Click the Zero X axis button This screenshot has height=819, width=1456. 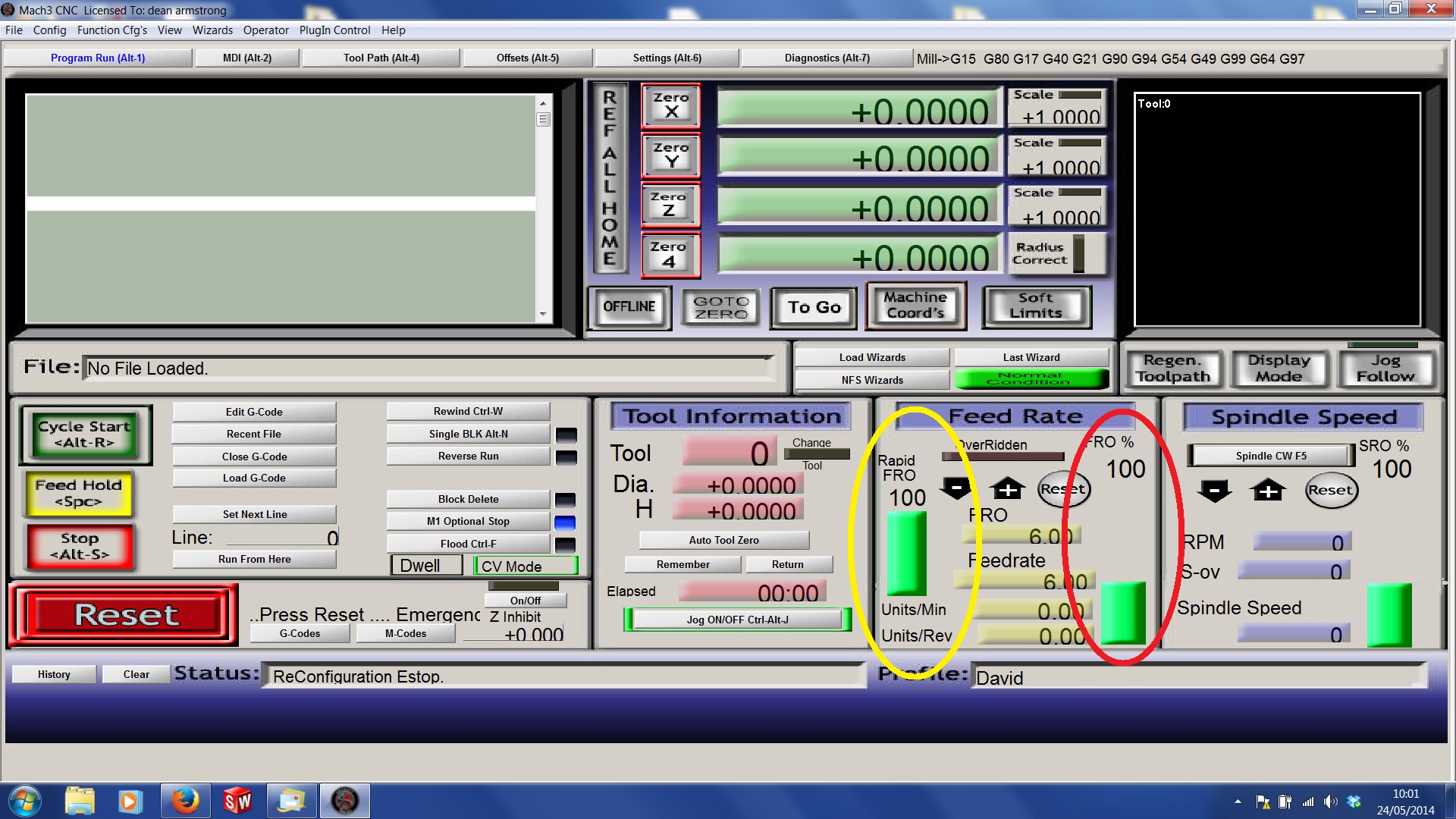point(670,105)
